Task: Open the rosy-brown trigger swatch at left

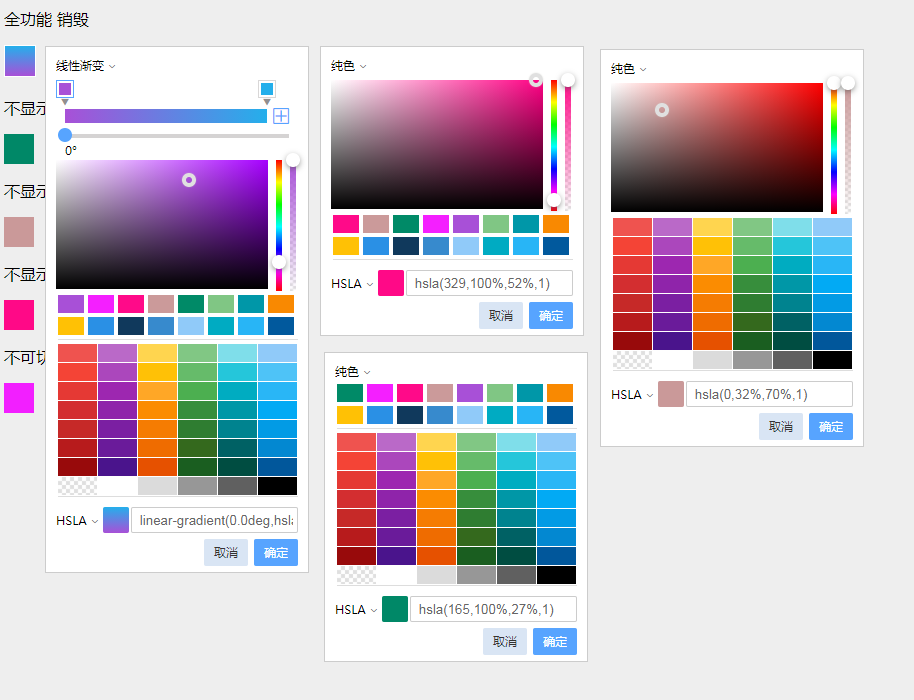Action: 19,232
